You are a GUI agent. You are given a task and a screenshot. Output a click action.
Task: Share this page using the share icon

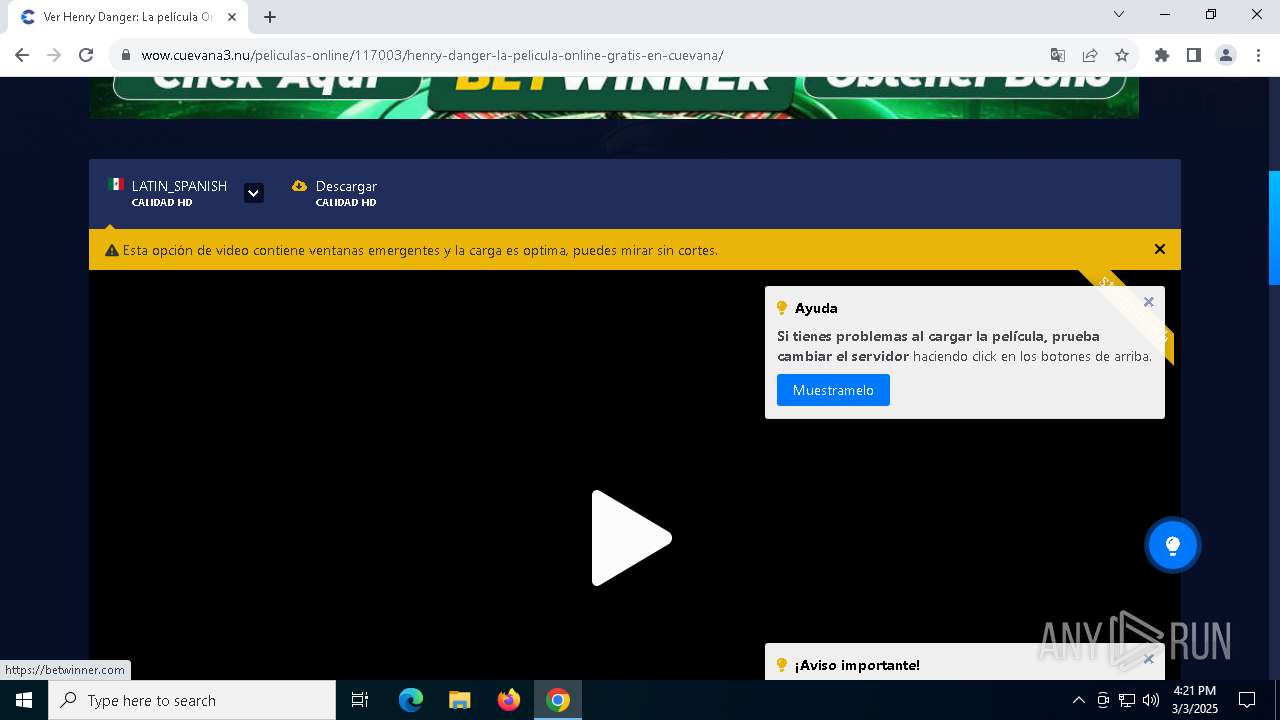coord(1090,55)
